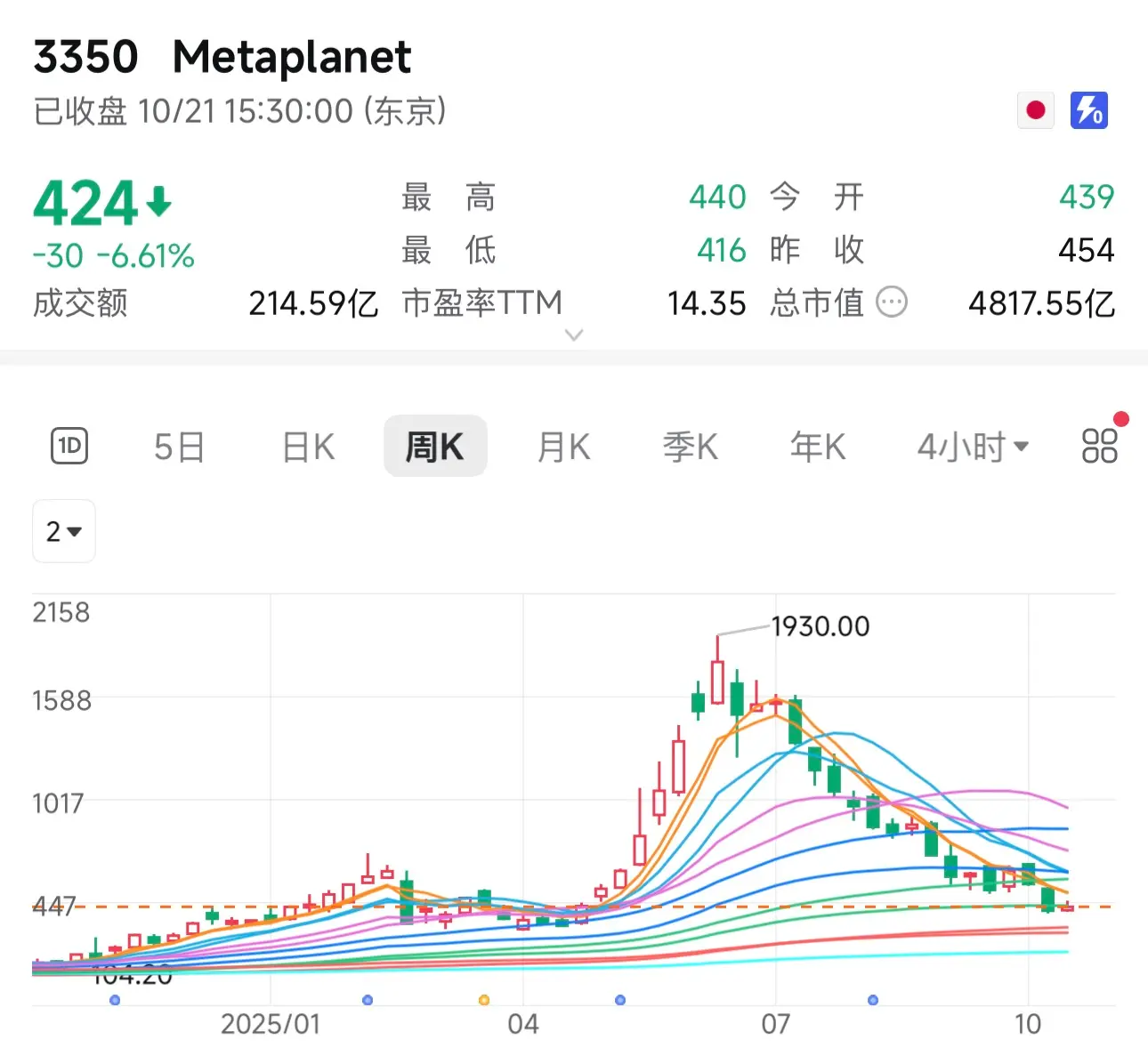Tap the 市盈率TTM label
Screen dimensions: 1148x1064
point(481,302)
